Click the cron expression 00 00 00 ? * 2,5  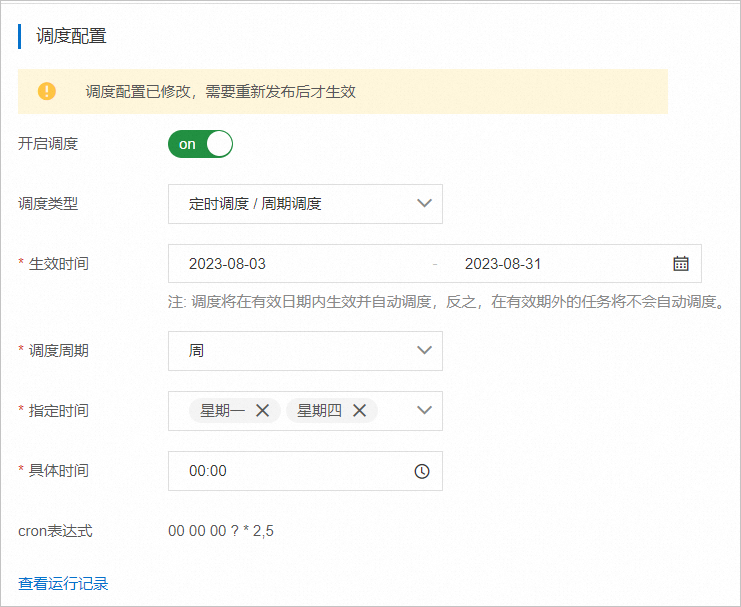221,531
